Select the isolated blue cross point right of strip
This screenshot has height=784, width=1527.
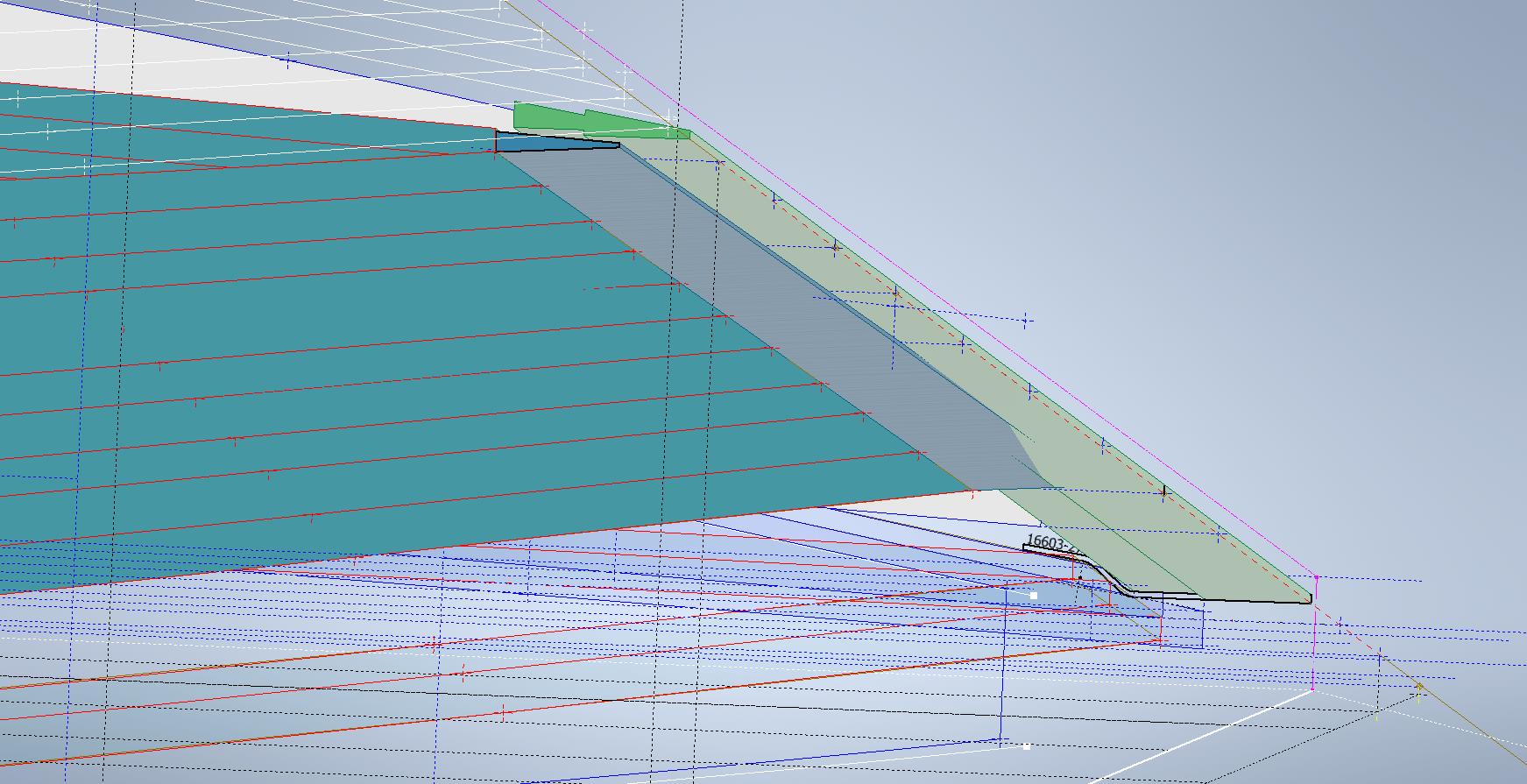click(1026, 321)
